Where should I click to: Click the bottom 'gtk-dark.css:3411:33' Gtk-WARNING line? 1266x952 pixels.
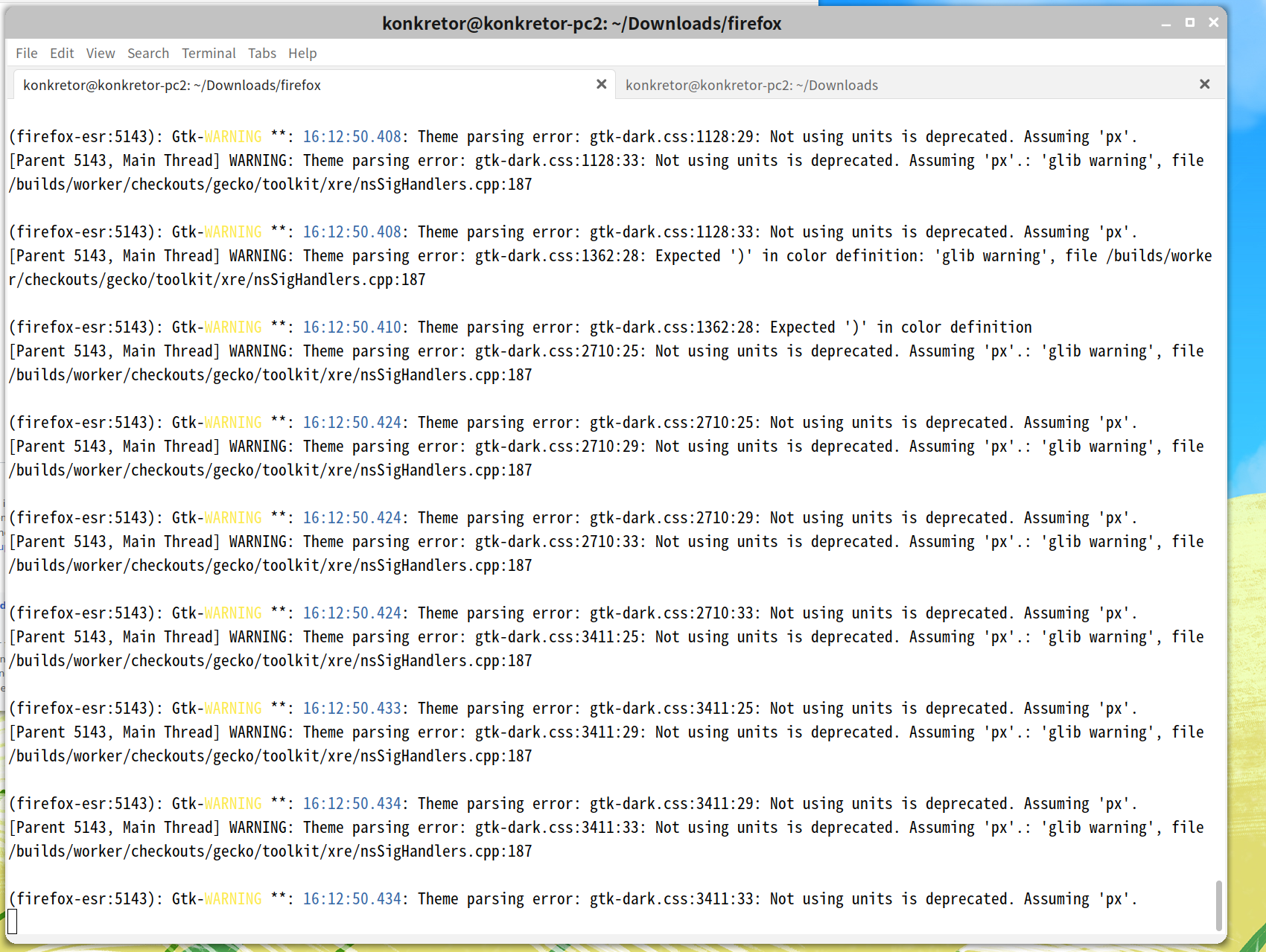(573, 899)
